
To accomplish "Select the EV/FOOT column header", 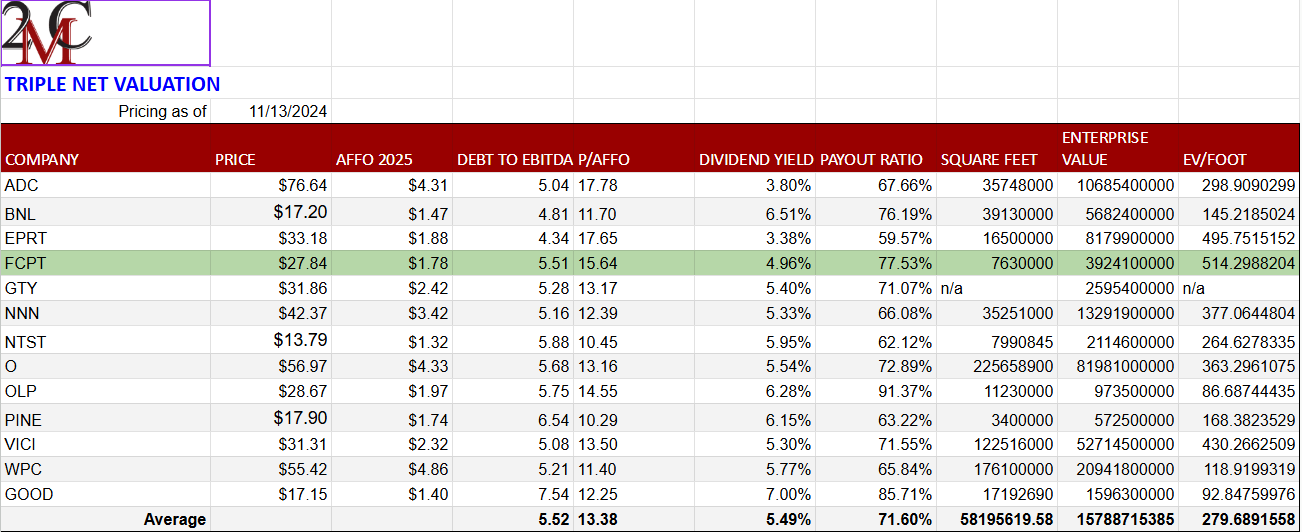I will click(1214, 159).
